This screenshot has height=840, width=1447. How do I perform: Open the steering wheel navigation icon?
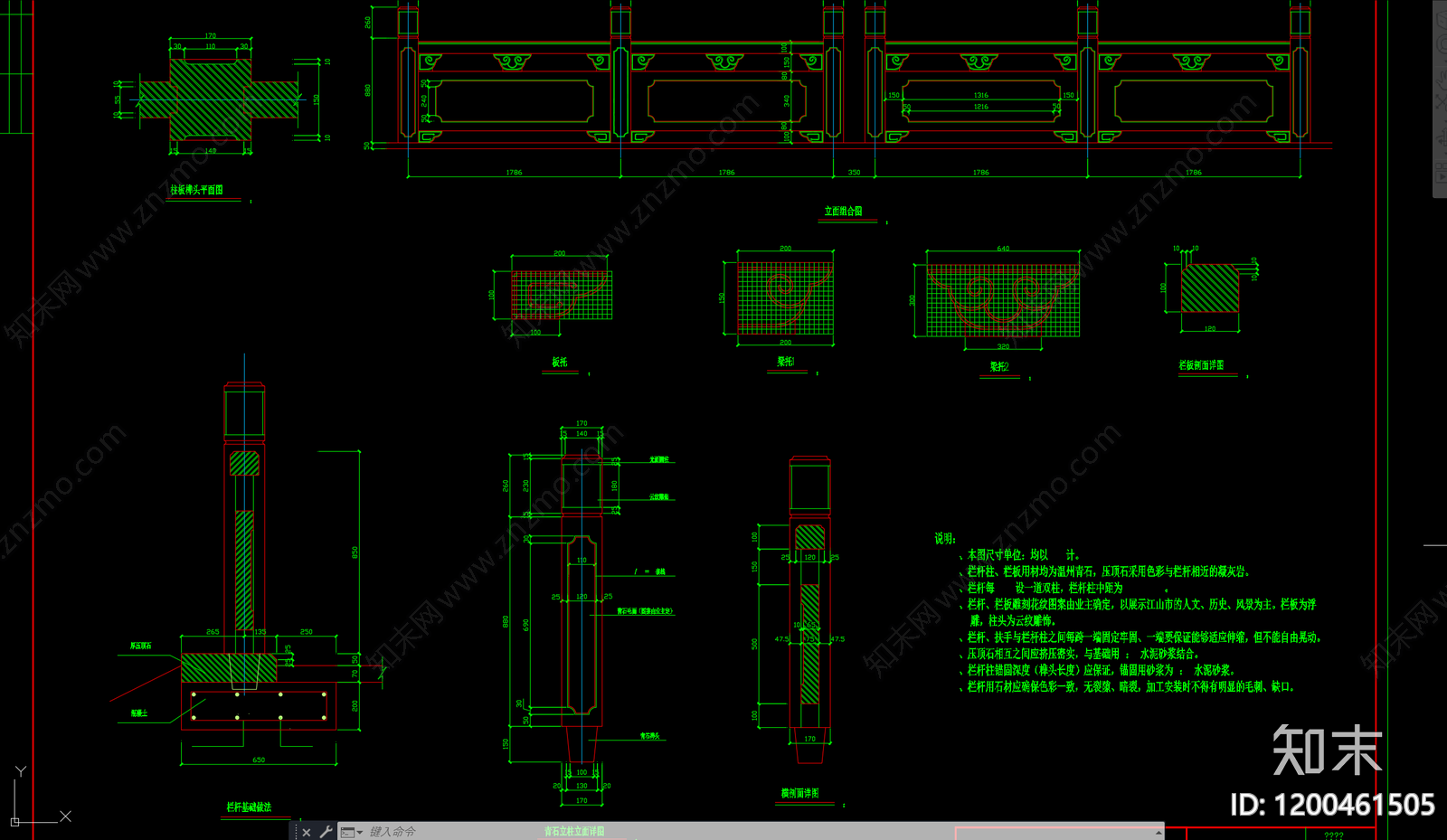(1442, 44)
